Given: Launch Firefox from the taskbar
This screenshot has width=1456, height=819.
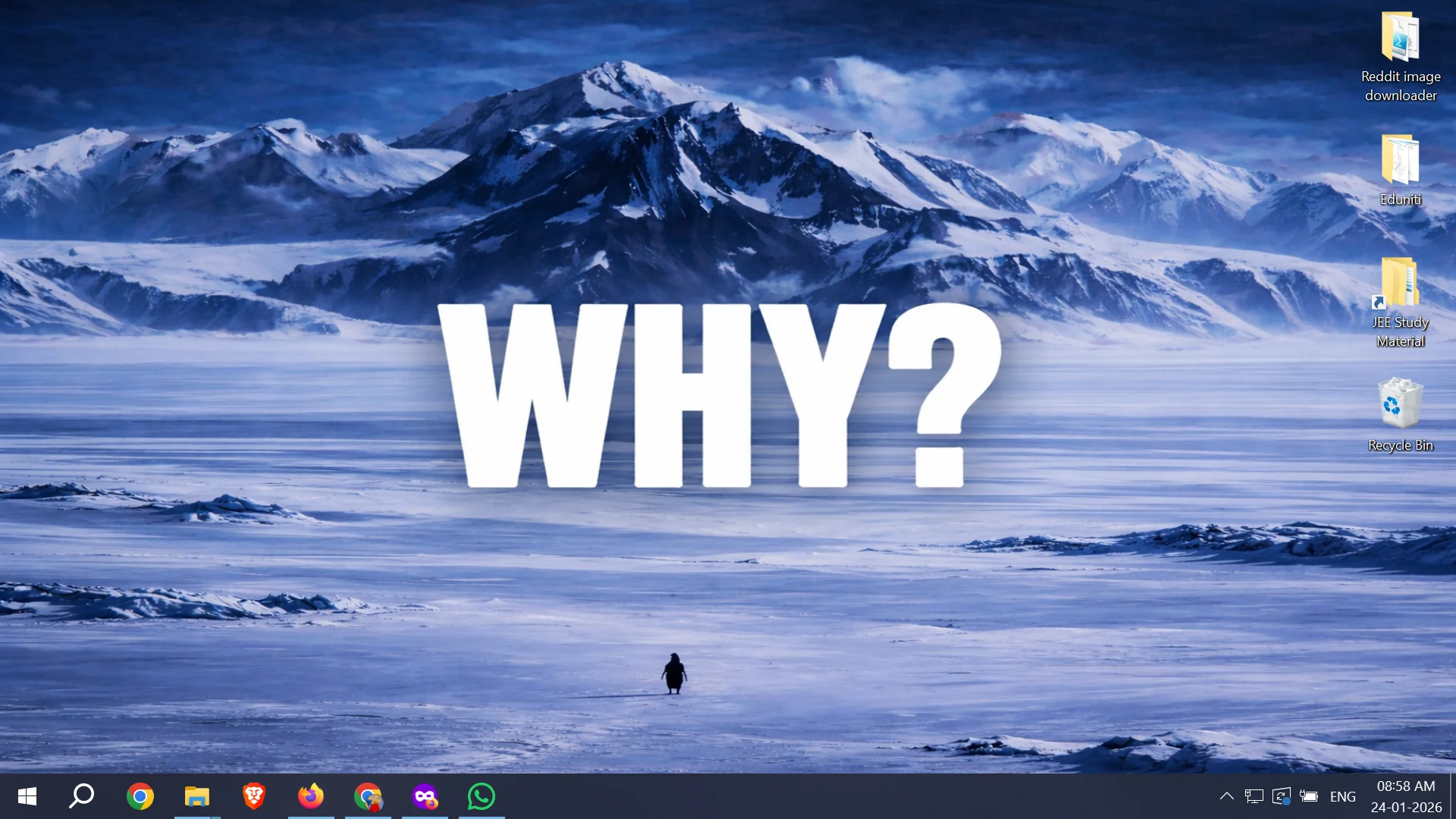Looking at the screenshot, I should (x=310, y=796).
